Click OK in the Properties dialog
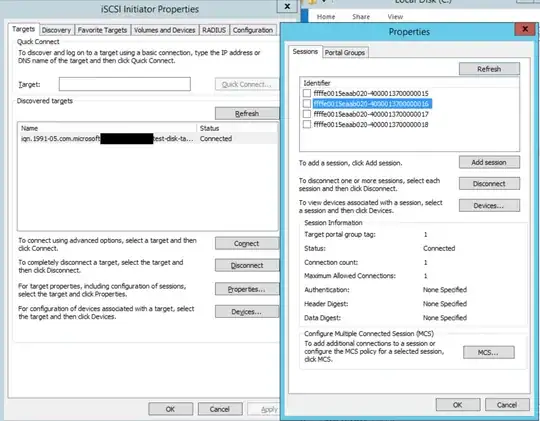 point(458,405)
